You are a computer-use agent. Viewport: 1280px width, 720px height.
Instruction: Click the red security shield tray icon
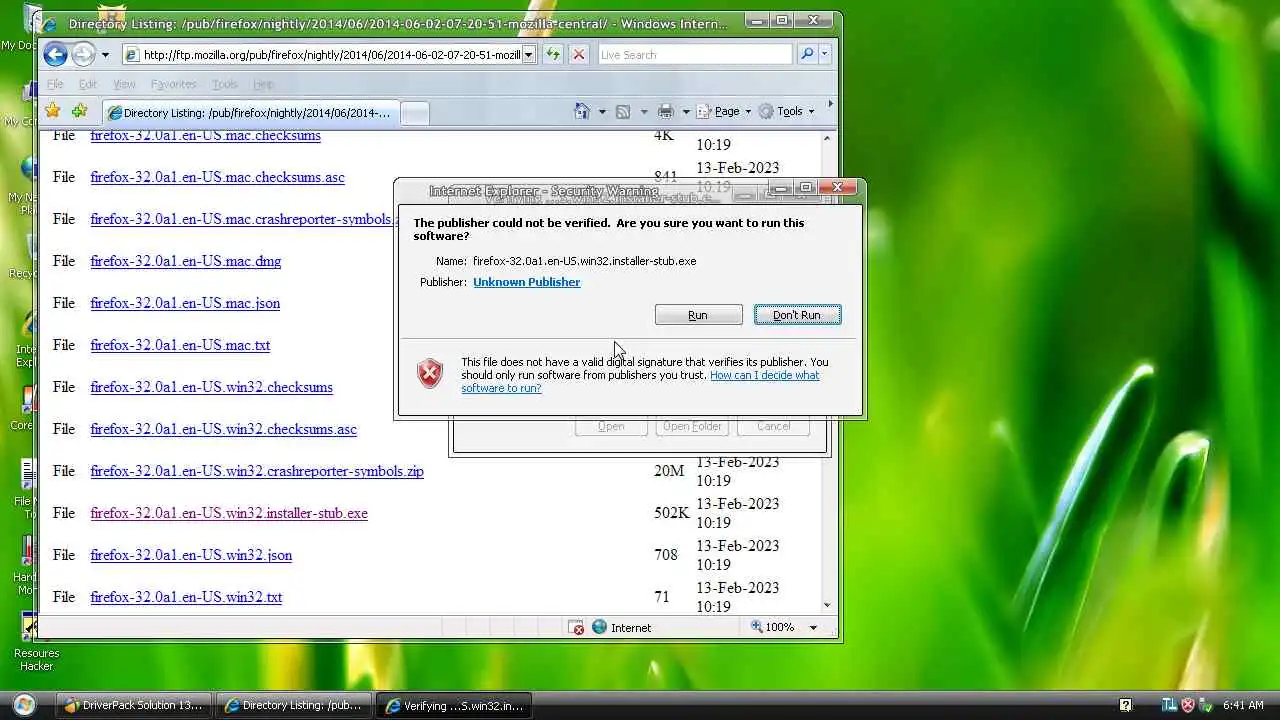[1188, 705]
